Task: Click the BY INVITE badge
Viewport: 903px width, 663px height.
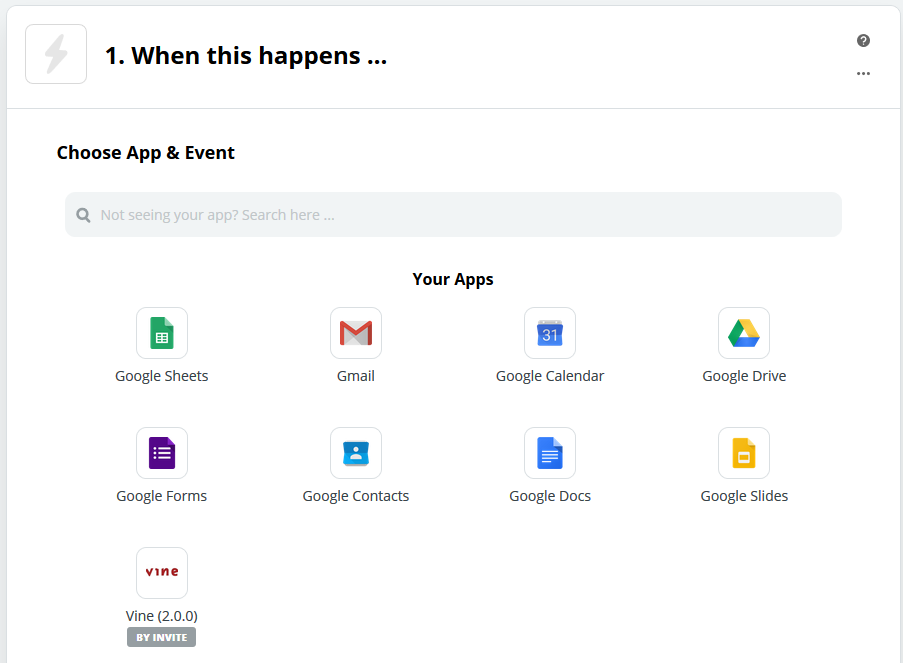Action: [x=162, y=637]
